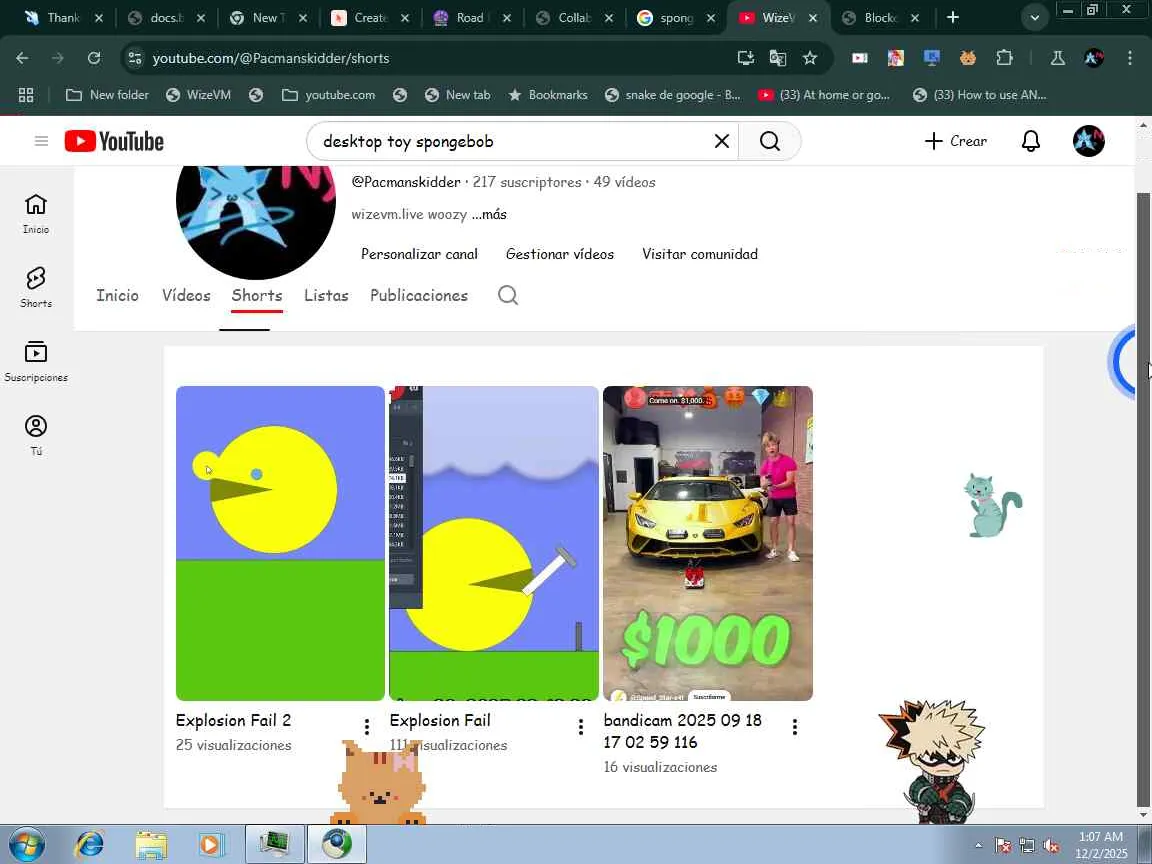The height and width of the screenshot is (864, 1152).
Task: Select the Shorts channel tab
Action: [257, 295]
